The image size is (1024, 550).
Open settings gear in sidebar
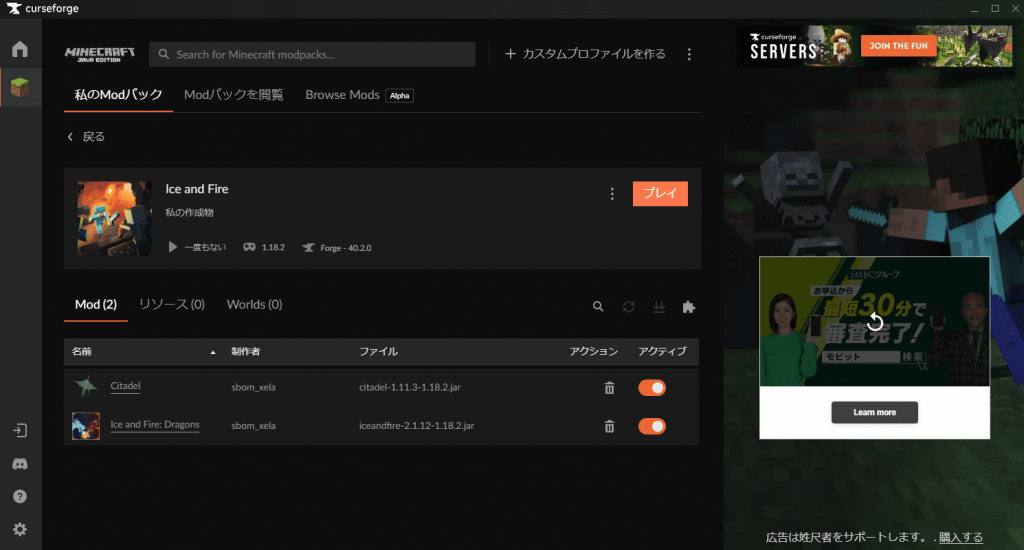[20, 529]
